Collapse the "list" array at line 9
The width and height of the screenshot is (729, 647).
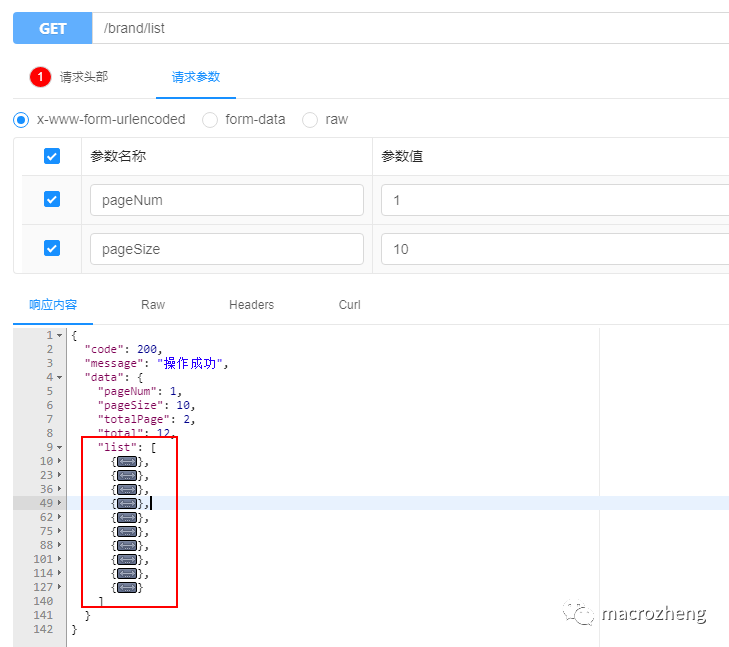(60, 447)
